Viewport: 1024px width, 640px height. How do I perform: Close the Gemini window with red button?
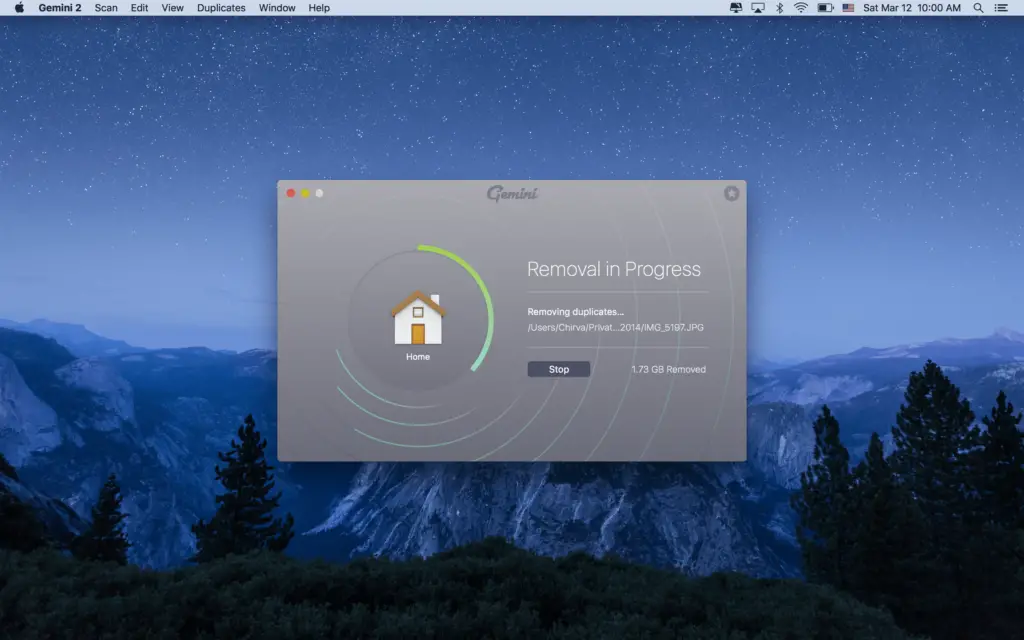[x=291, y=193]
